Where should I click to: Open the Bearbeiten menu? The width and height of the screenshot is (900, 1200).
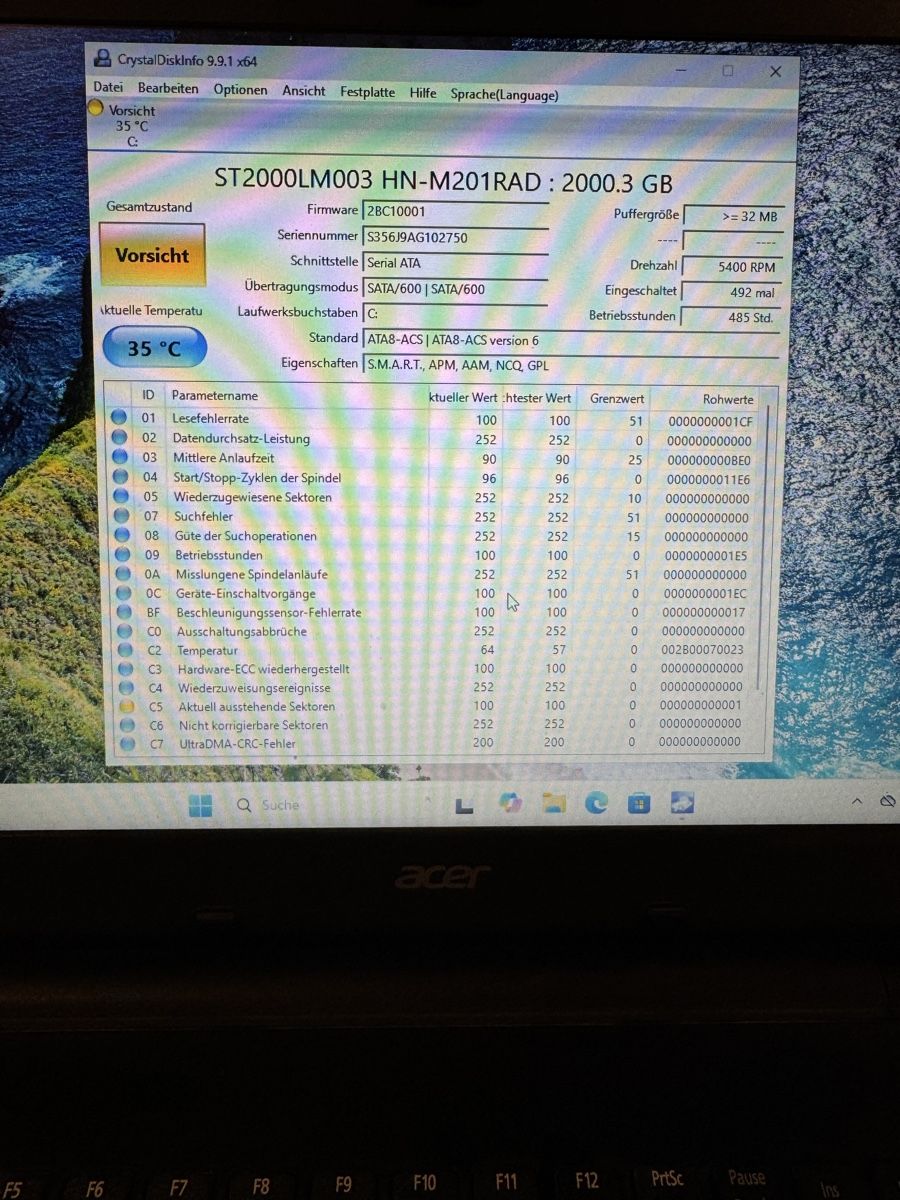[168, 89]
